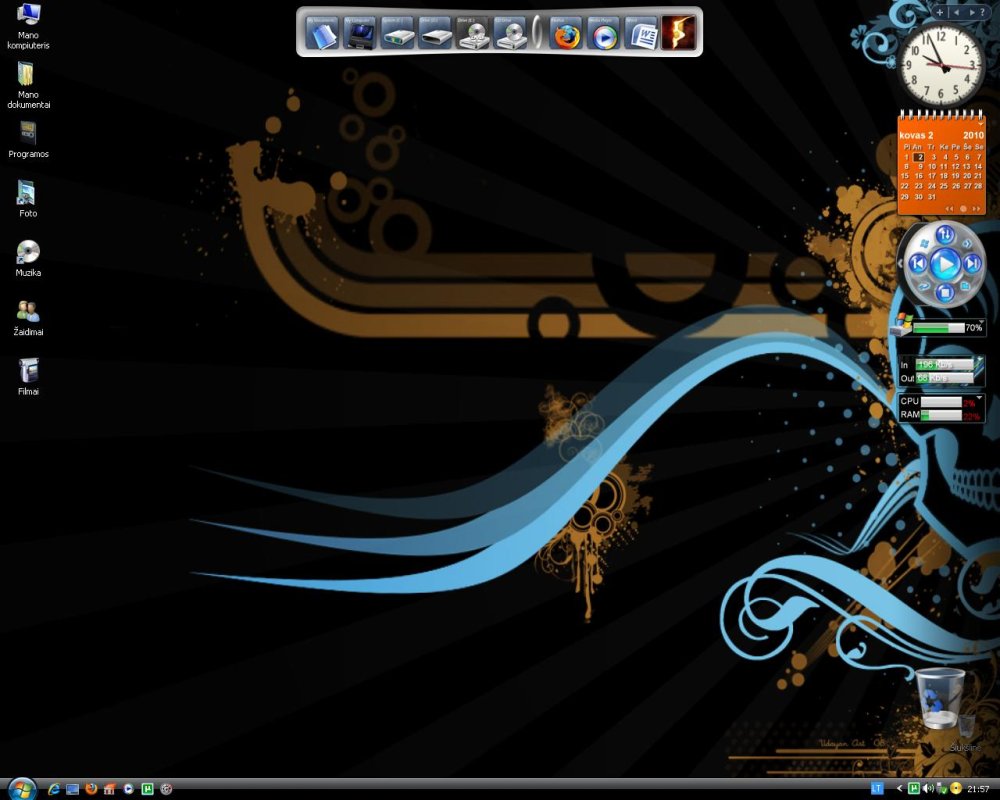This screenshot has width=1000, height=800.
Task: Open My Computer icon in the dock
Action: pyautogui.click(x=359, y=35)
